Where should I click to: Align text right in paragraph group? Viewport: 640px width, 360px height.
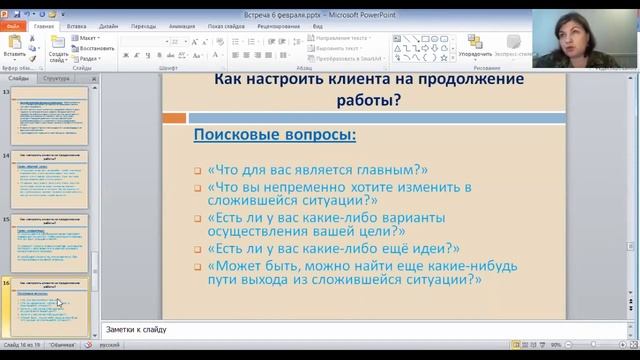click(257, 55)
